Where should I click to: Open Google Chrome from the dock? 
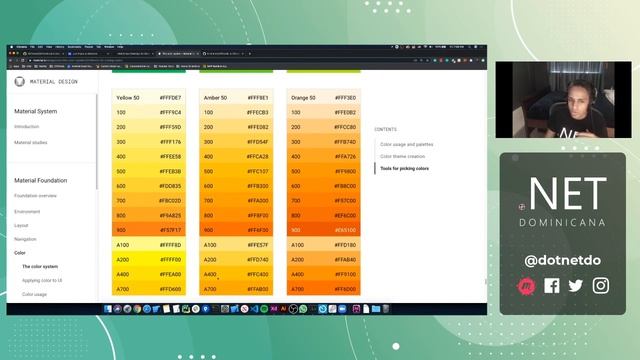pyautogui.click(x=137, y=309)
